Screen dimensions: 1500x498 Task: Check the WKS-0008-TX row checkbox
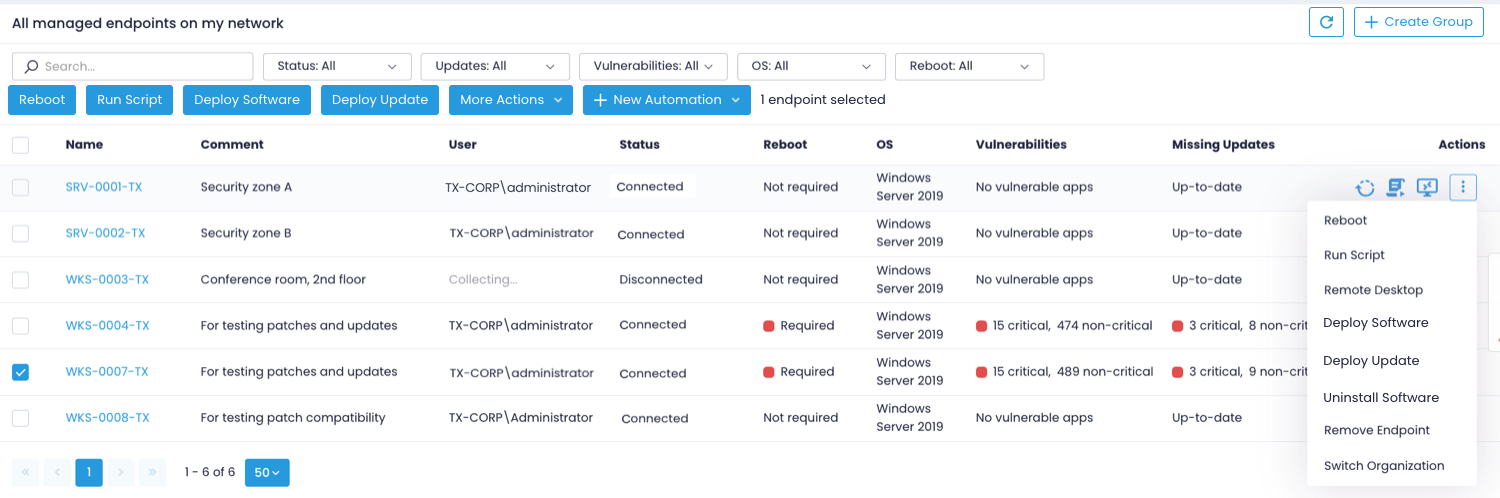[20, 418]
